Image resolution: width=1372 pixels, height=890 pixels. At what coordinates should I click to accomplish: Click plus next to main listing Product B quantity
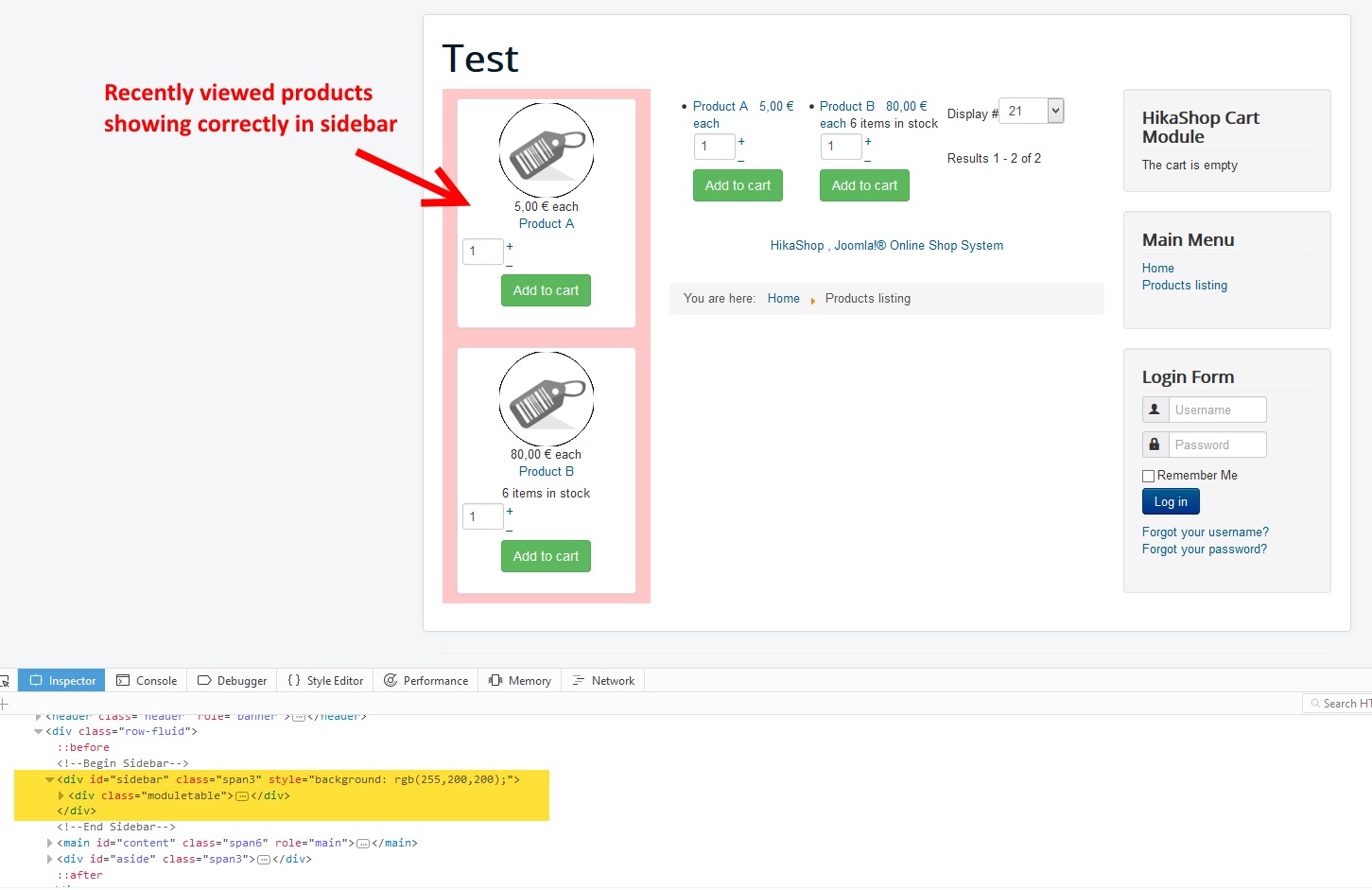tap(868, 141)
